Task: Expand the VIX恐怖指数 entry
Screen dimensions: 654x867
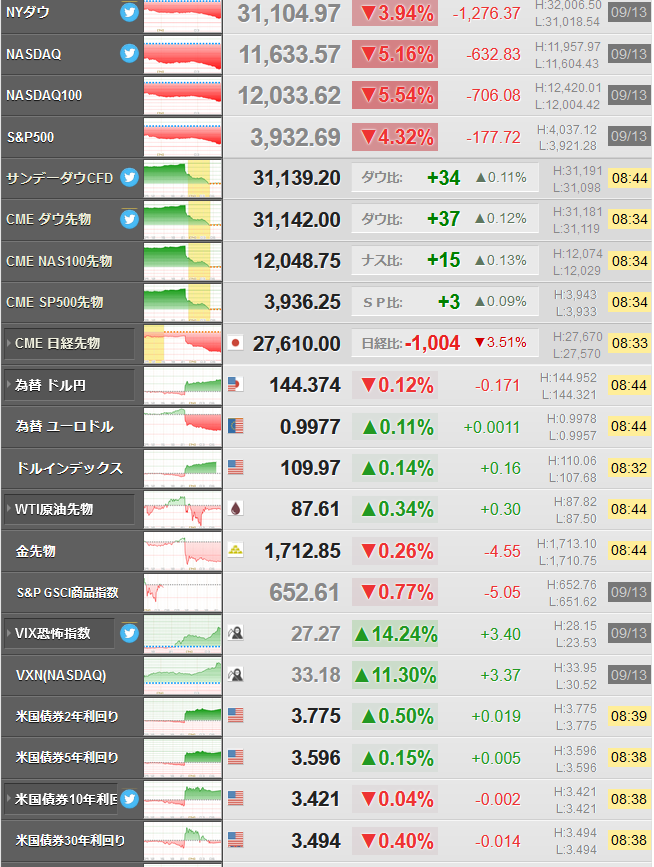Action: pos(60,633)
